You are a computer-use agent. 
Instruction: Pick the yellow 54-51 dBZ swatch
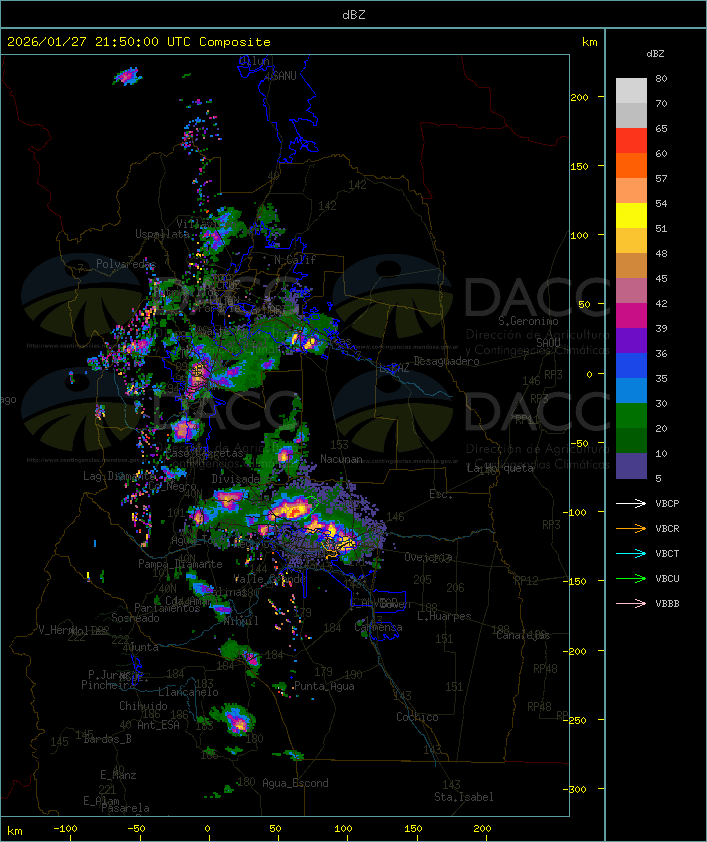point(631,216)
